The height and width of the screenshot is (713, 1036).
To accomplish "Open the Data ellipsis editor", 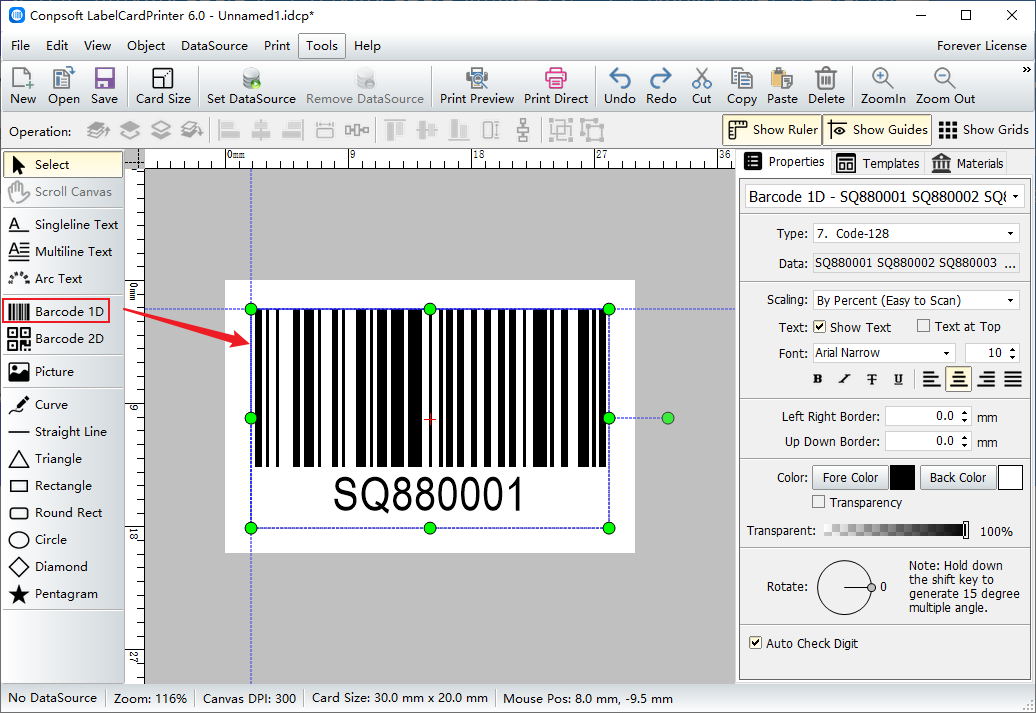I will point(1010,264).
